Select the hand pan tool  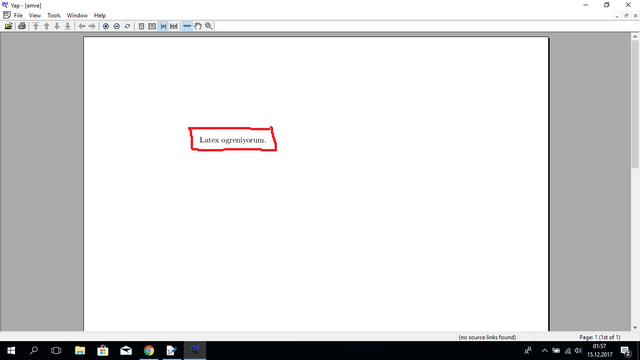(198, 26)
